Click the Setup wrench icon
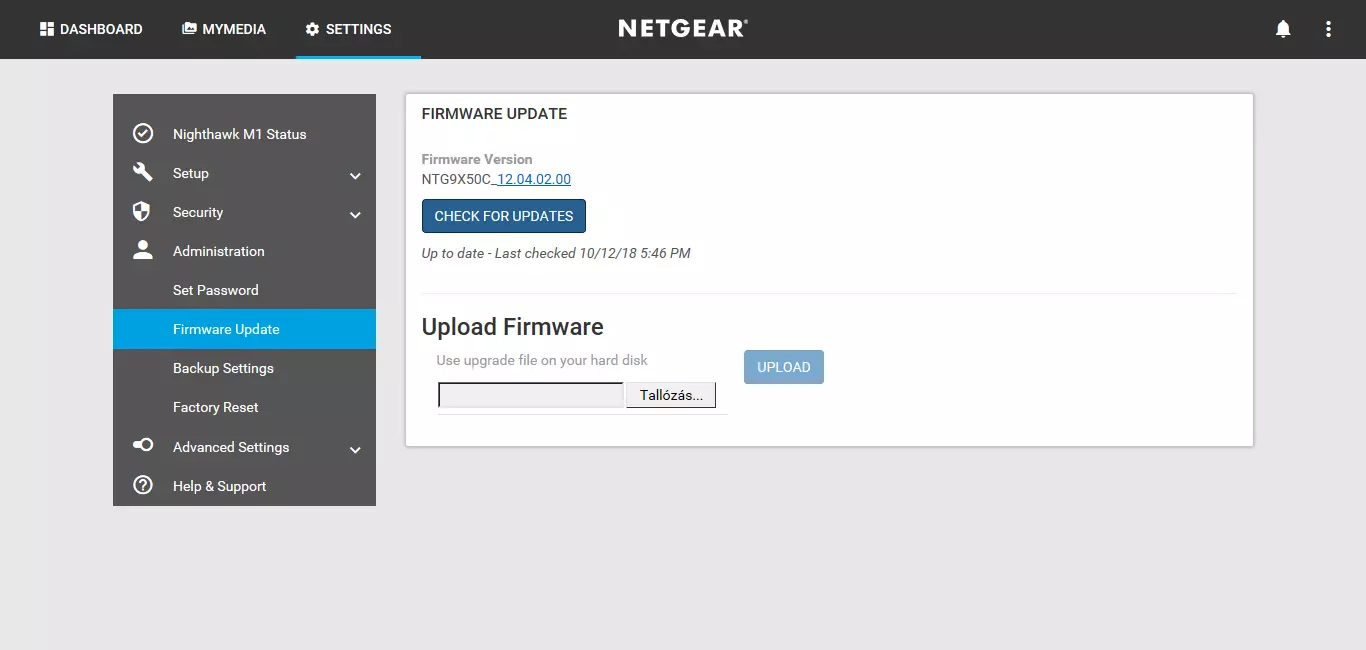This screenshot has height=650, width=1366. coord(143,172)
